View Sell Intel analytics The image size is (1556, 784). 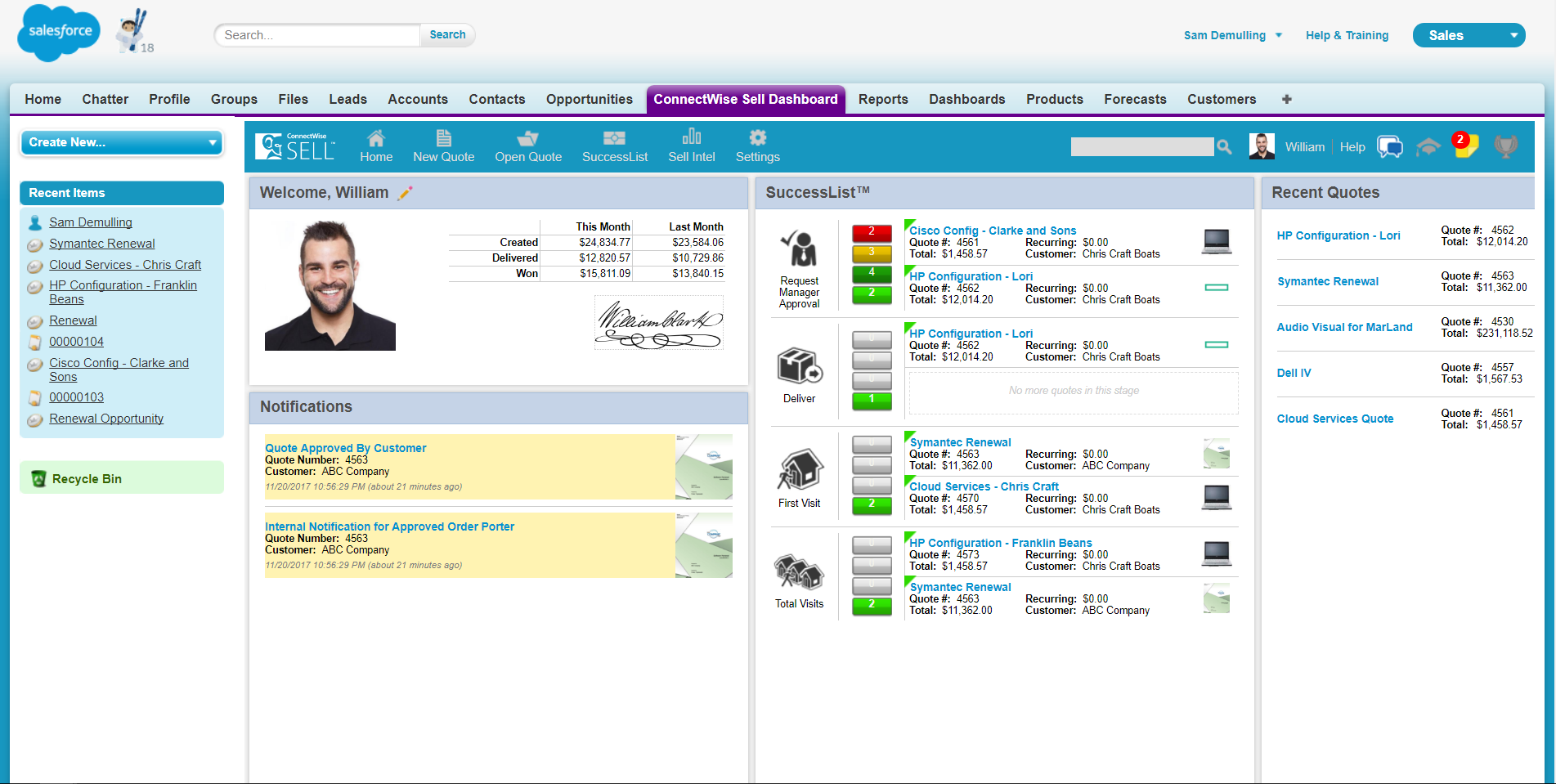pyautogui.click(x=691, y=146)
